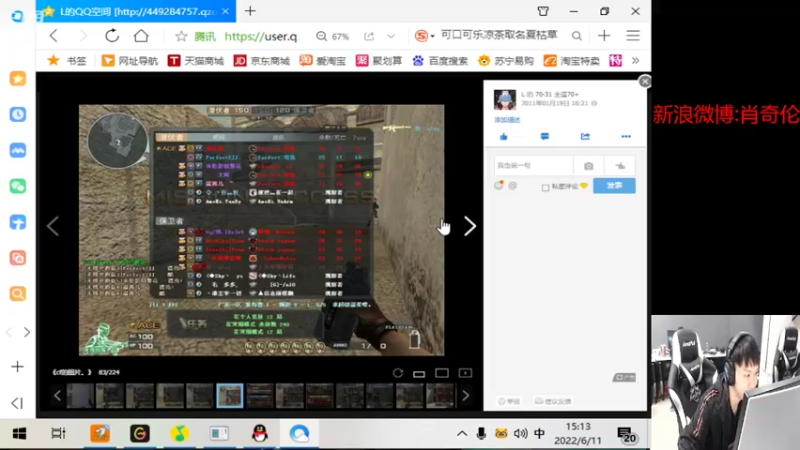The image size is (800, 450).
Task: Expand more bookmarks with double chevron
Action: [636, 61]
